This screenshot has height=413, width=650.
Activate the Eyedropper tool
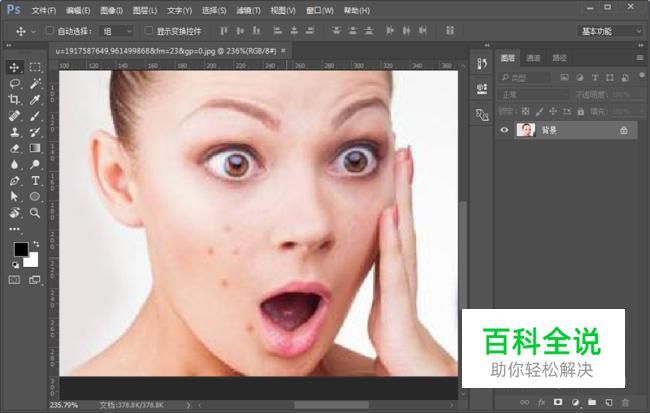[35, 100]
